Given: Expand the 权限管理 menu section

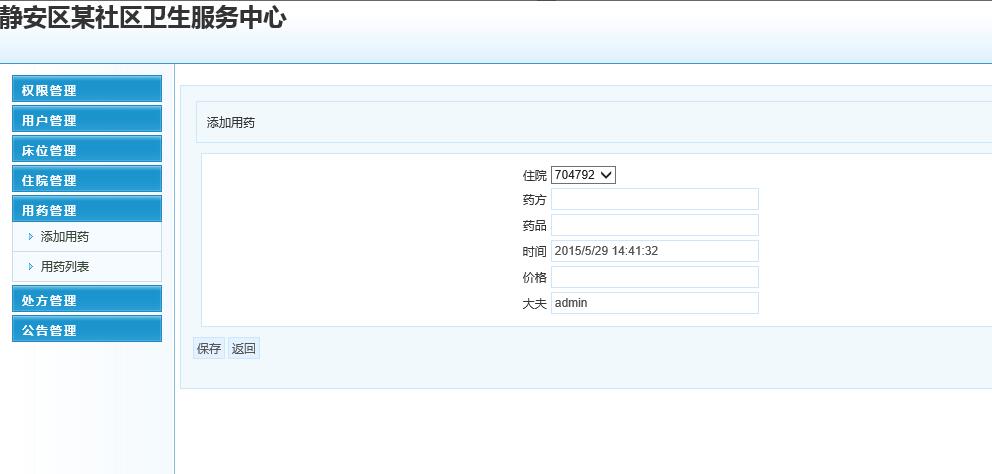Looking at the screenshot, I should click(87, 89).
